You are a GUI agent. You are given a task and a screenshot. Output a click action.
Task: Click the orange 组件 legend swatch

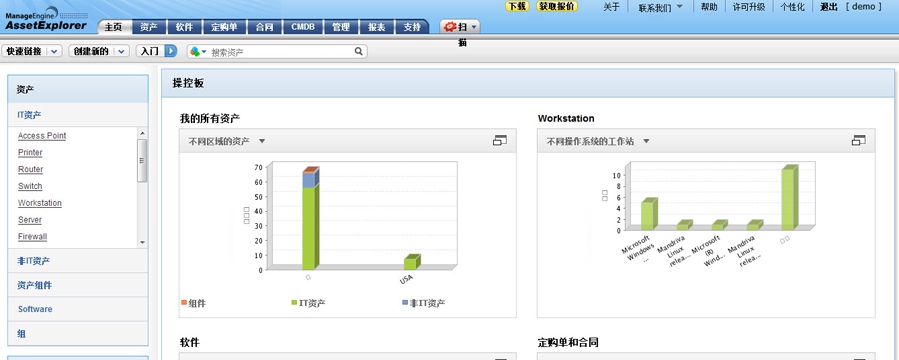point(183,302)
